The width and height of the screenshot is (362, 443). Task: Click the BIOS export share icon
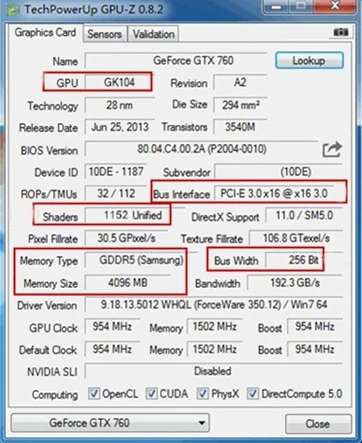(x=332, y=149)
